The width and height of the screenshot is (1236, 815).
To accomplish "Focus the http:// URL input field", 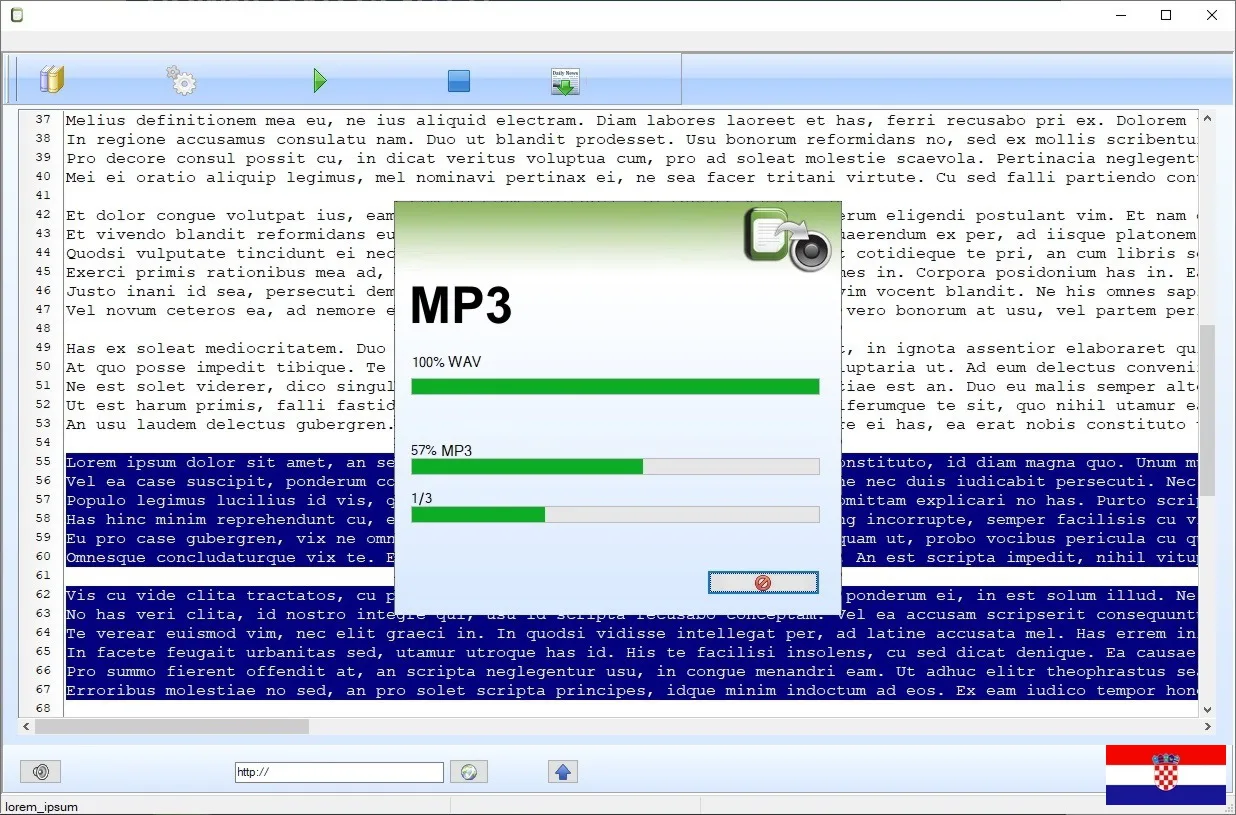I will coord(339,772).
